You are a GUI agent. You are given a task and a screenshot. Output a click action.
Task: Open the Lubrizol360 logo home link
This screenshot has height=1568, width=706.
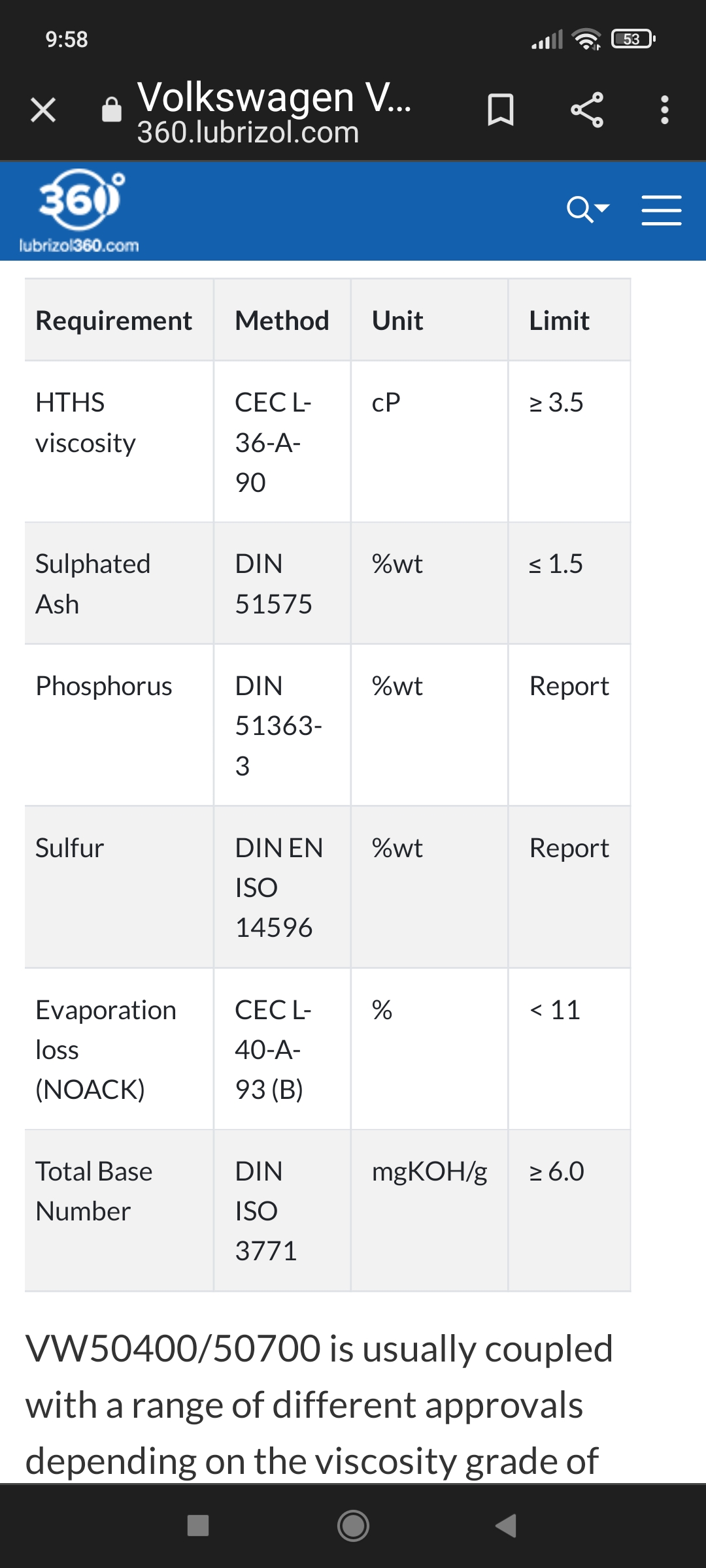pyautogui.click(x=79, y=210)
